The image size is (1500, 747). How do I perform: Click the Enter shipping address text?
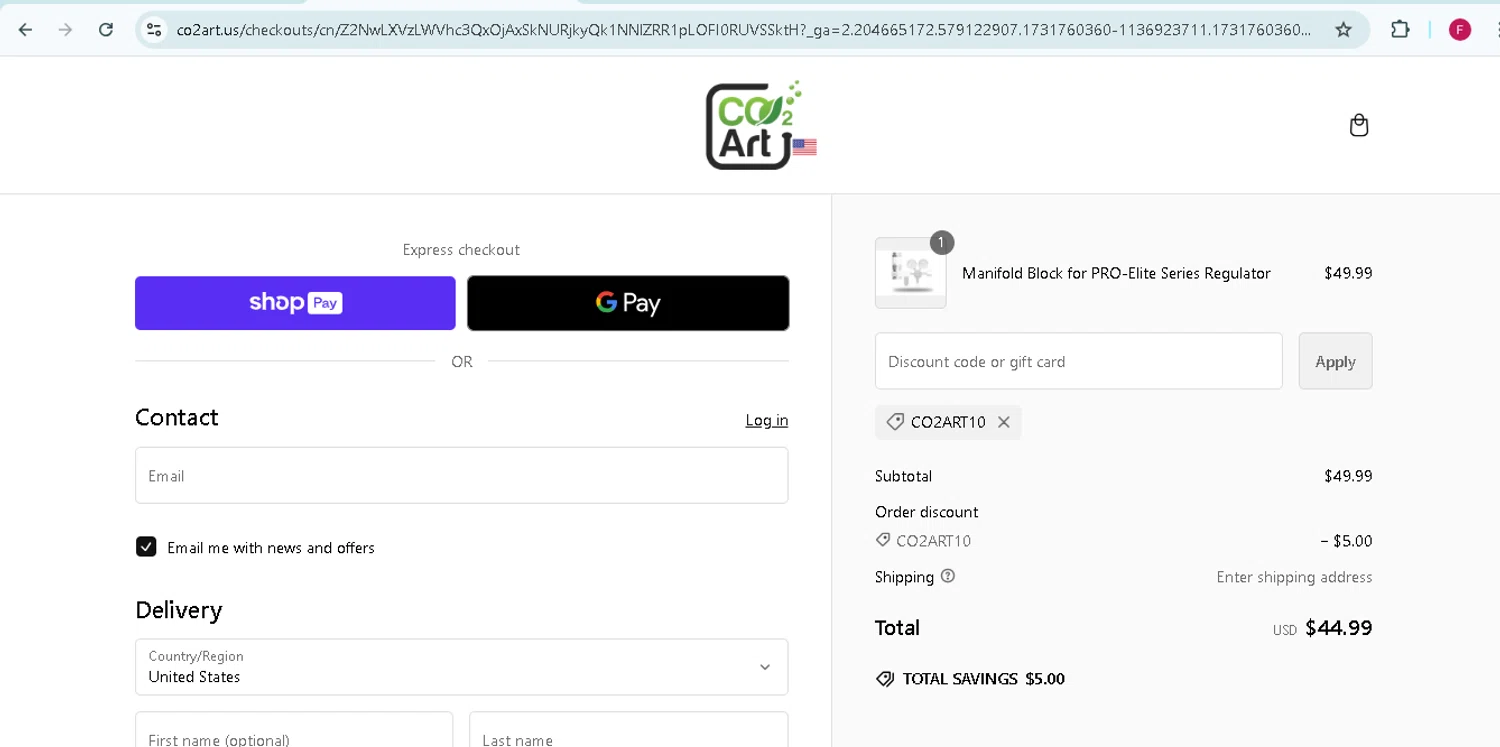(1294, 577)
